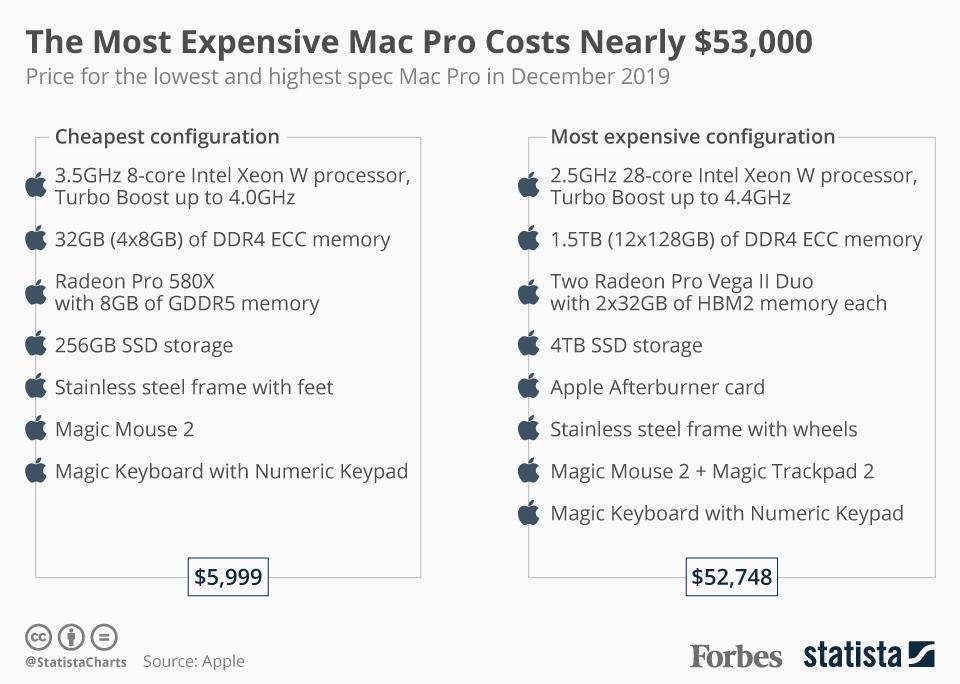960x684 pixels.
Task: Click the $52,748 price box
Action: 731,577
